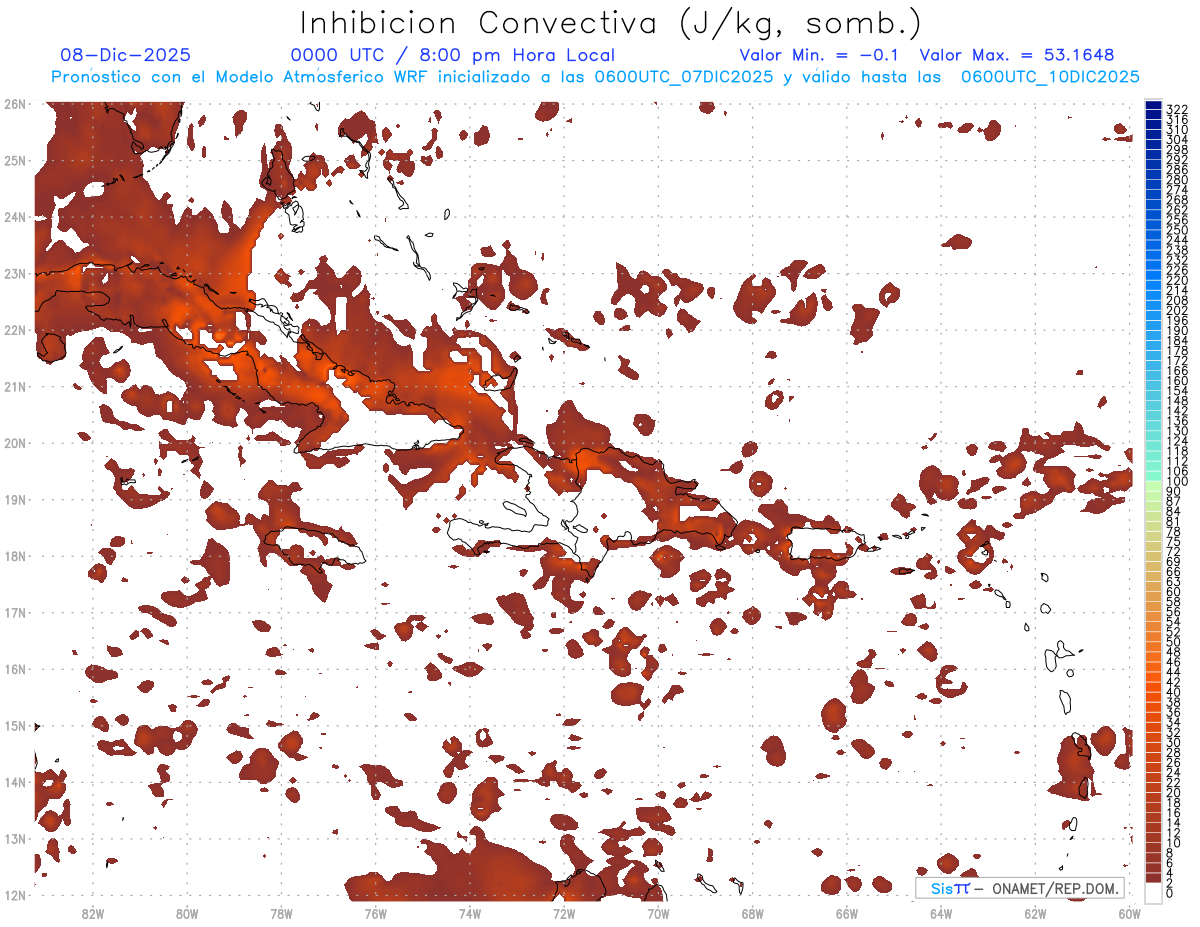Click the 25N latitude label
1200x927 pixels.
[14, 160]
